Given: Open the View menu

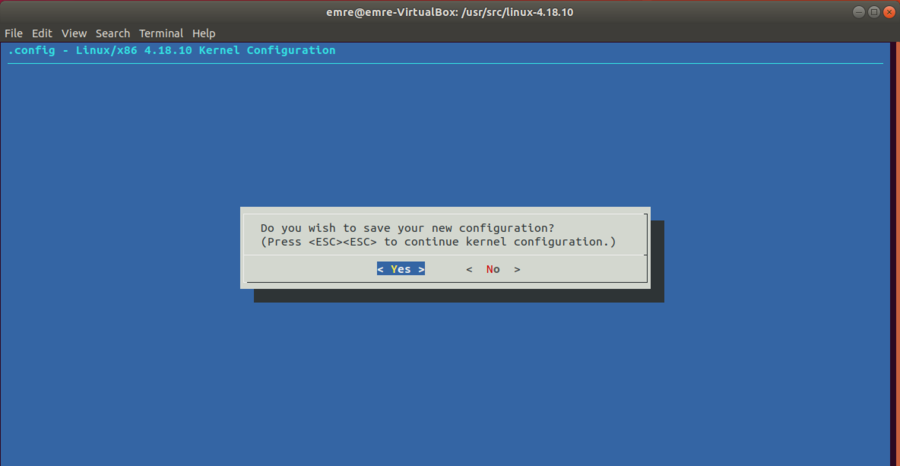Looking at the screenshot, I should coord(74,33).
